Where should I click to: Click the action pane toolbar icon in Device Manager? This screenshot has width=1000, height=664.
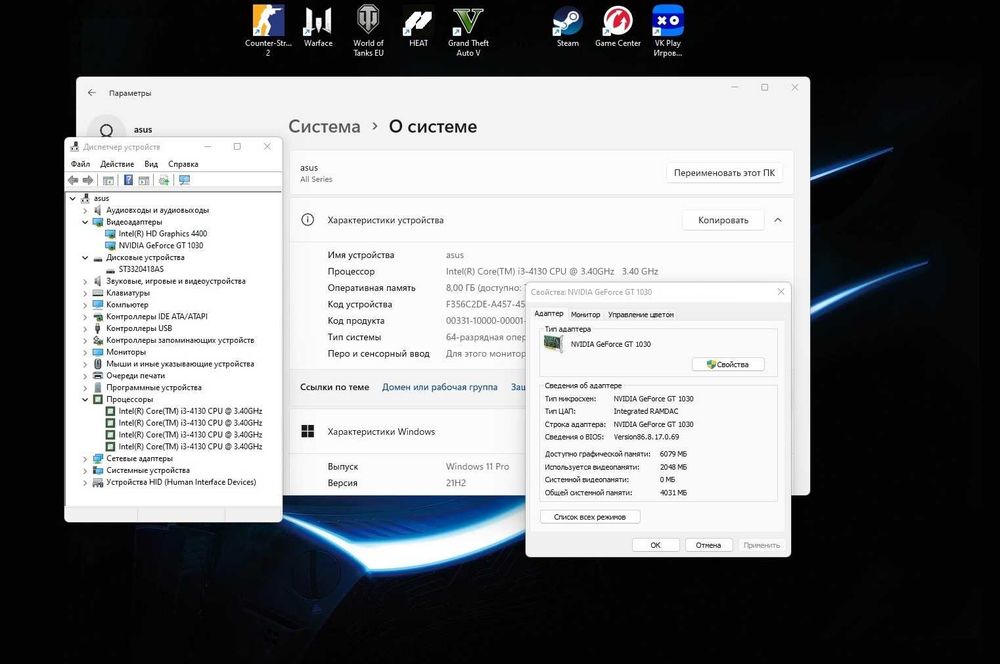144,181
